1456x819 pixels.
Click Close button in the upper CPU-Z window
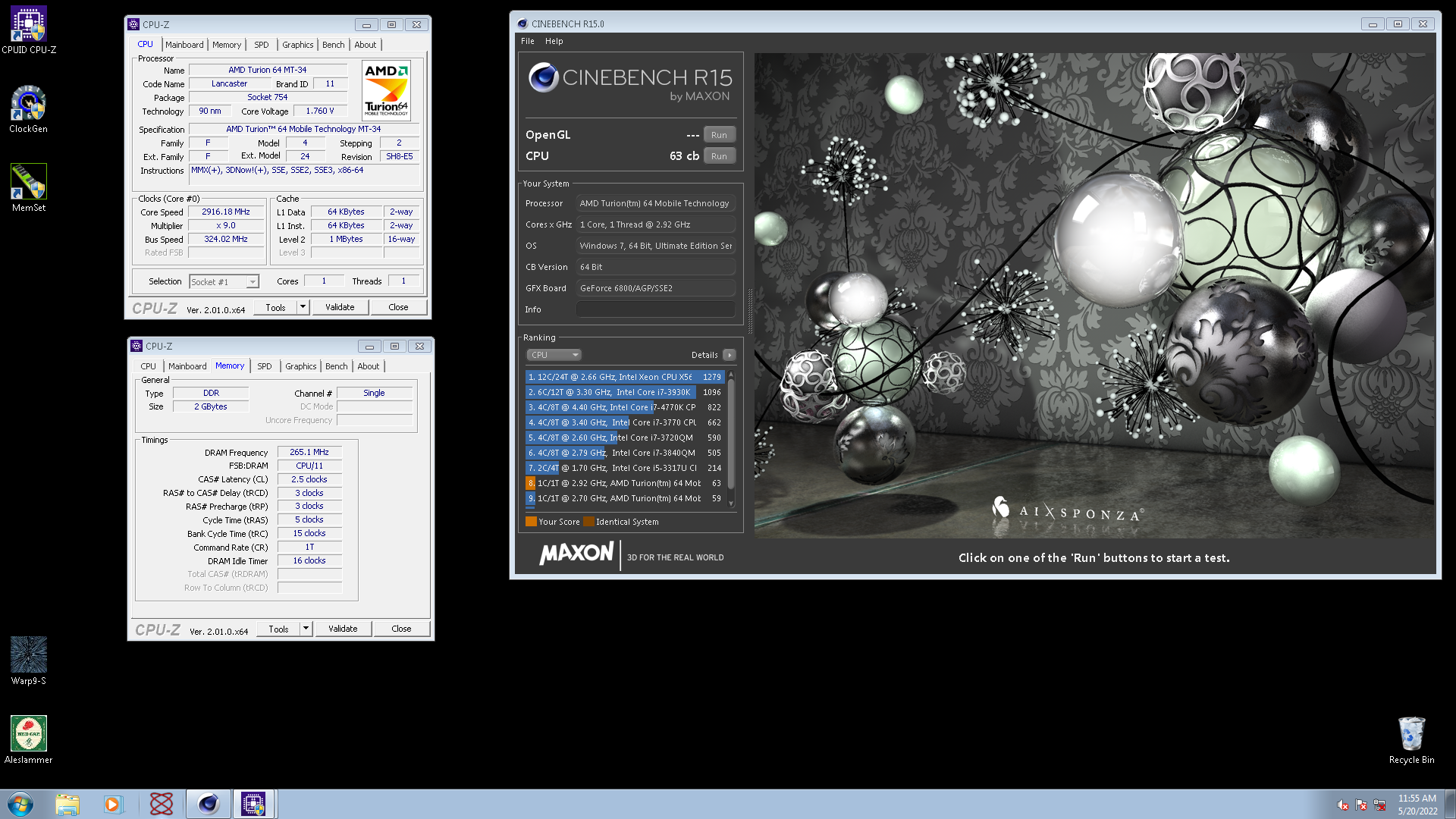[x=398, y=307]
